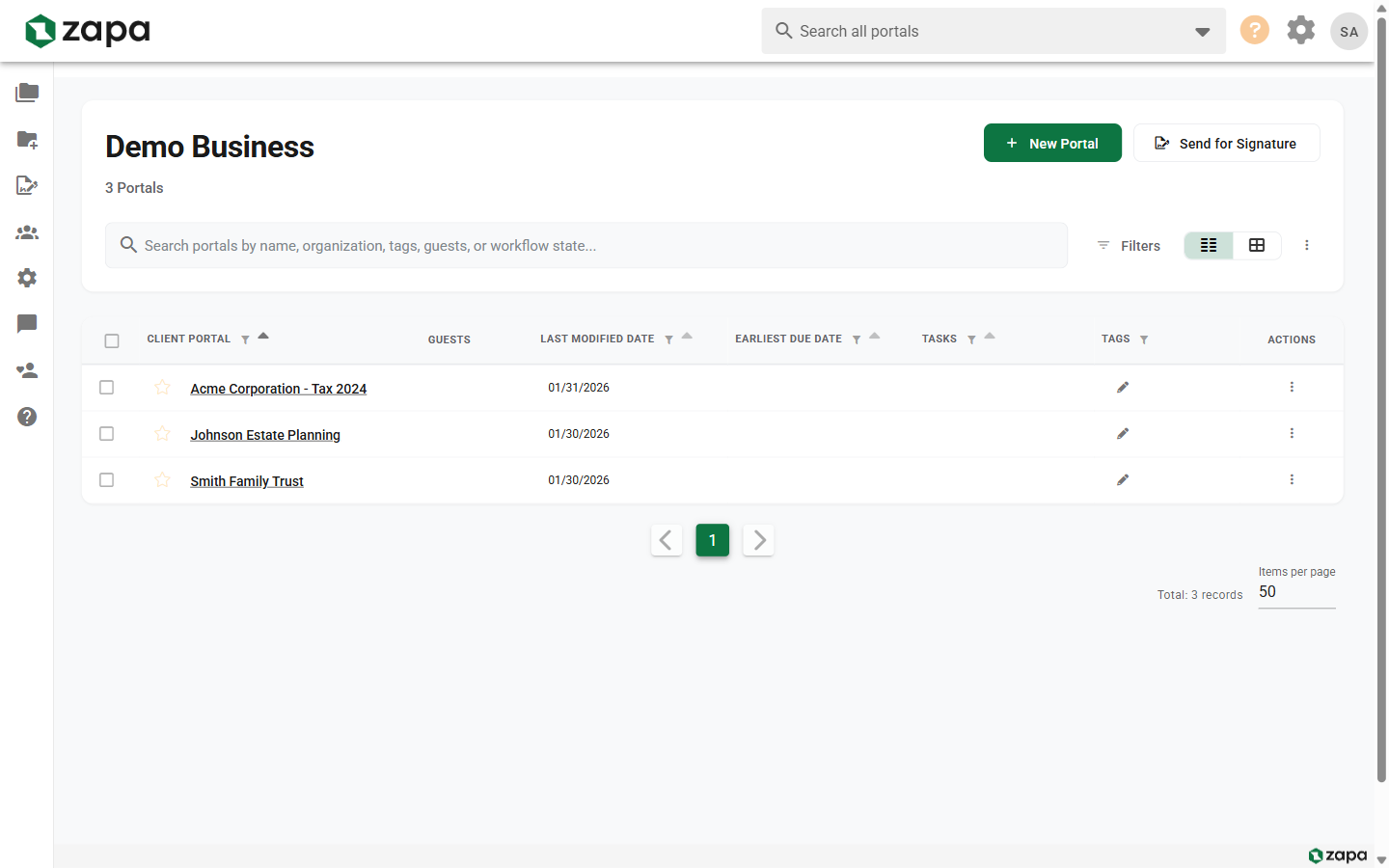Viewport: 1389px width, 868px height.
Task: Click the zapa logo in the header
Action: [88, 31]
